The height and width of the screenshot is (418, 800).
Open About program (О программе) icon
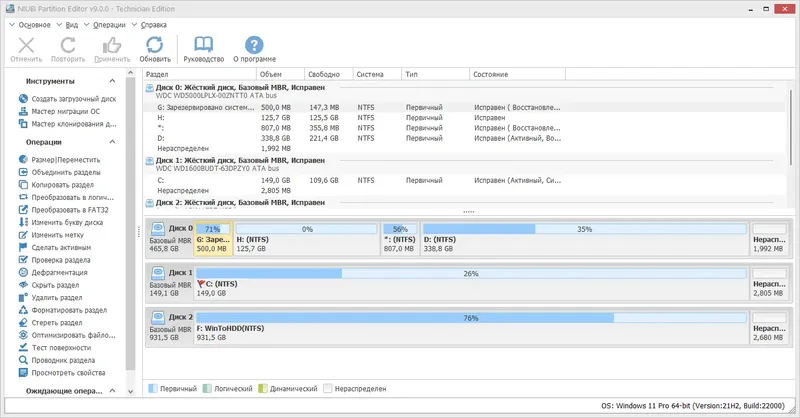254,45
